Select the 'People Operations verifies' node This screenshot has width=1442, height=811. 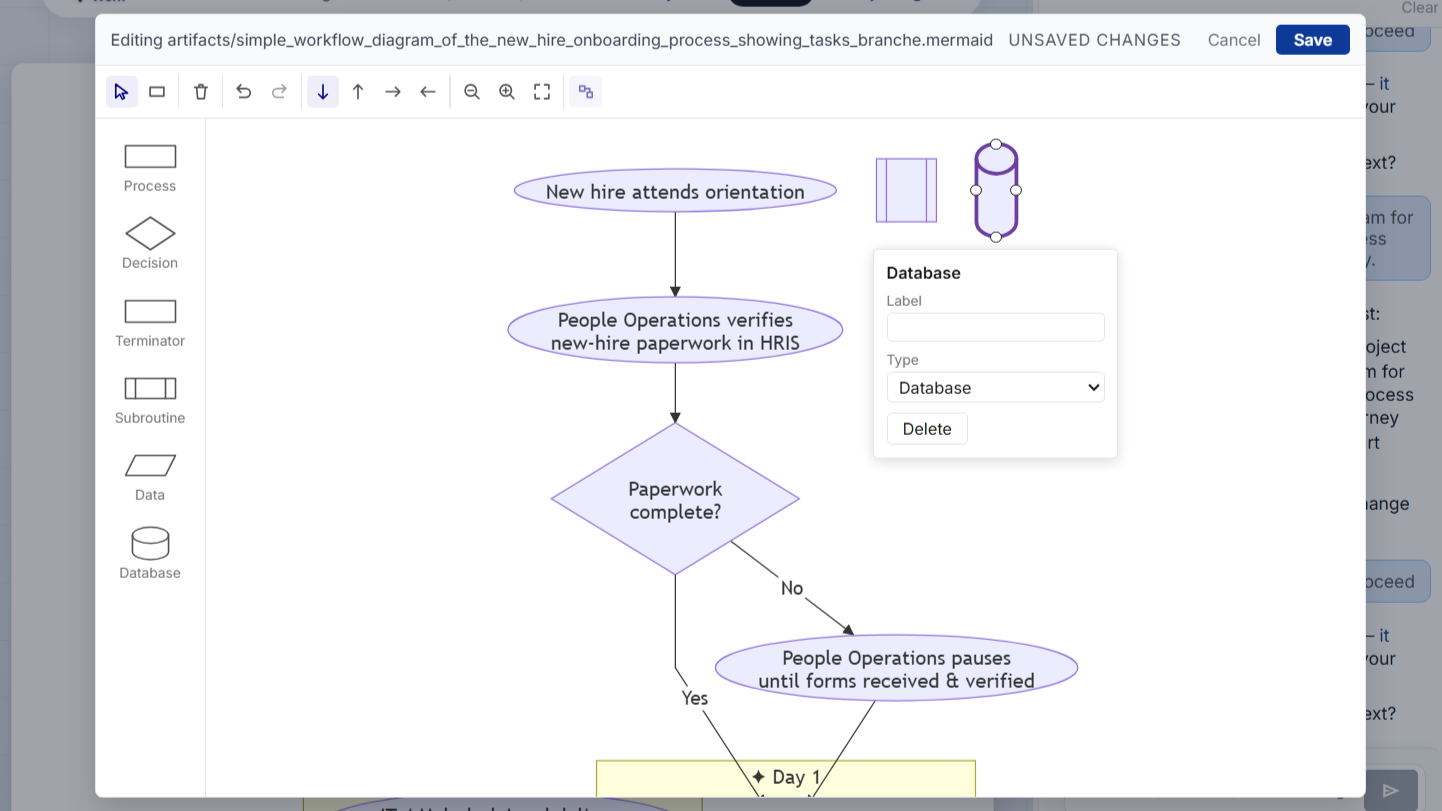[675, 331]
